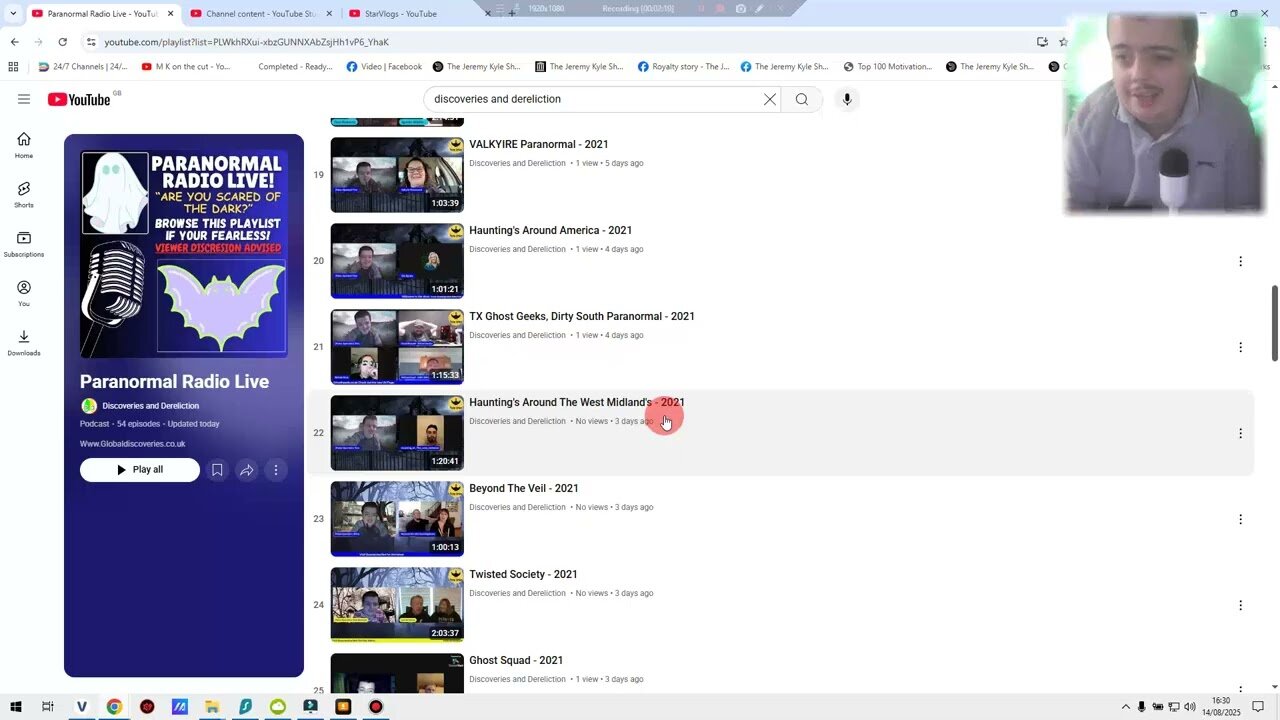Open options for TX Ghost Geeks video
This screenshot has width=1280, height=720.
(1240, 347)
